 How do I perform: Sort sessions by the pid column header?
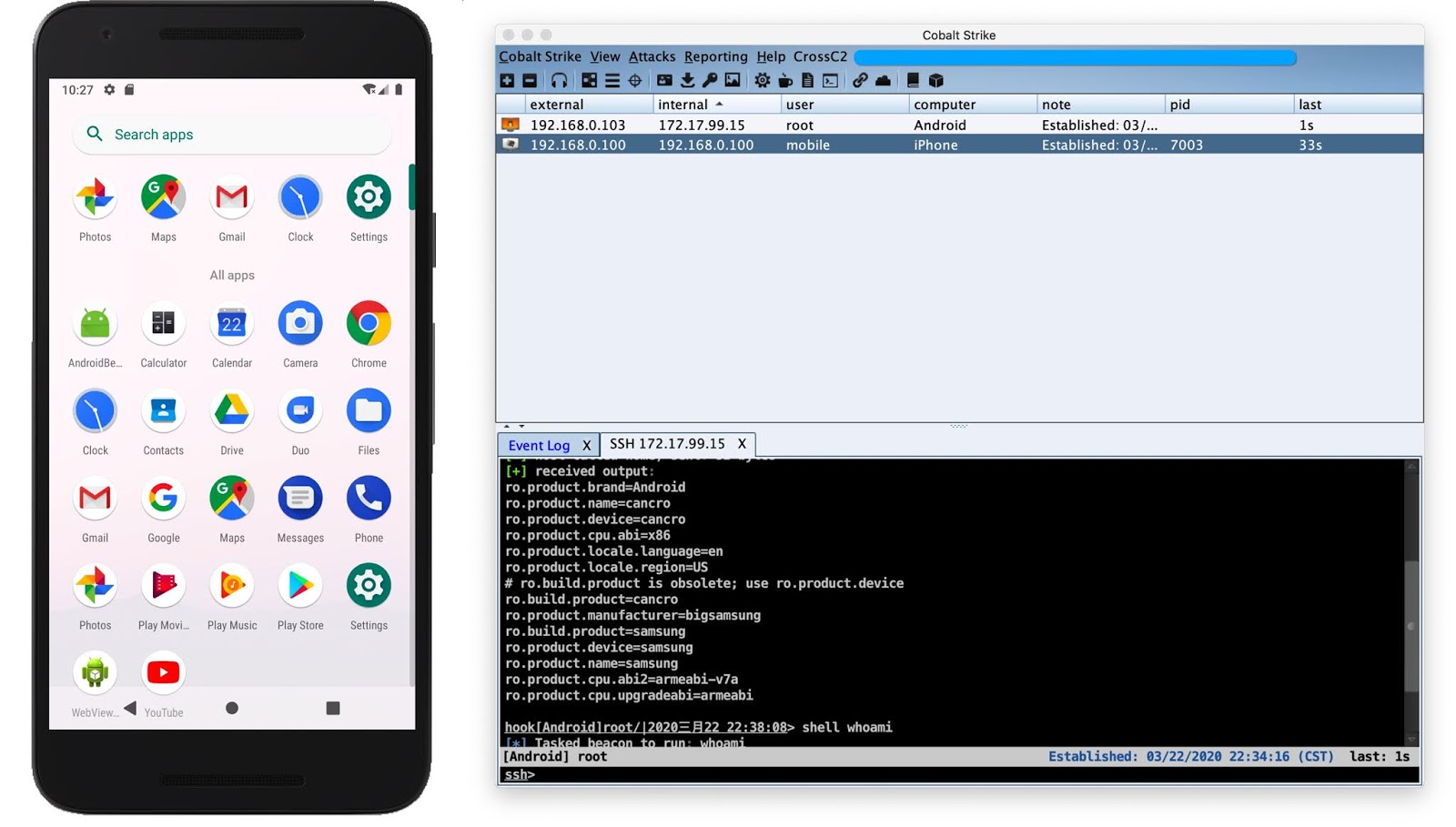click(x=1228, y=105)
